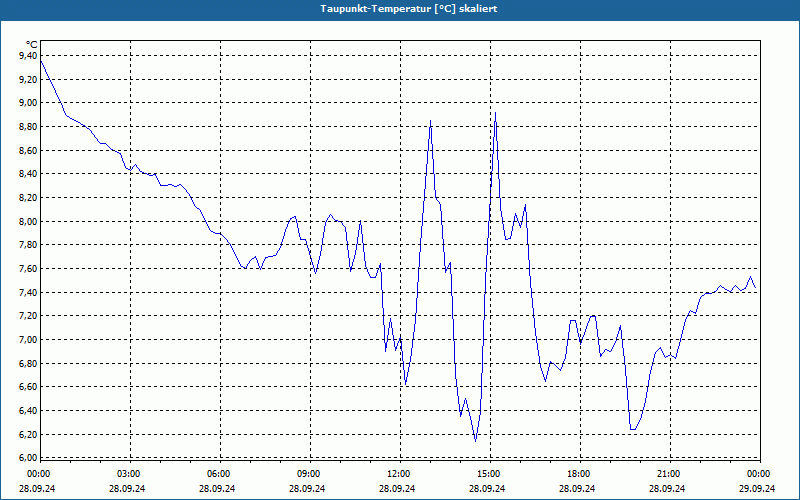Click the 8,20 y-axis label
Image resolution: width=800 pixels, height=500 pixels.
pos(29,197)
